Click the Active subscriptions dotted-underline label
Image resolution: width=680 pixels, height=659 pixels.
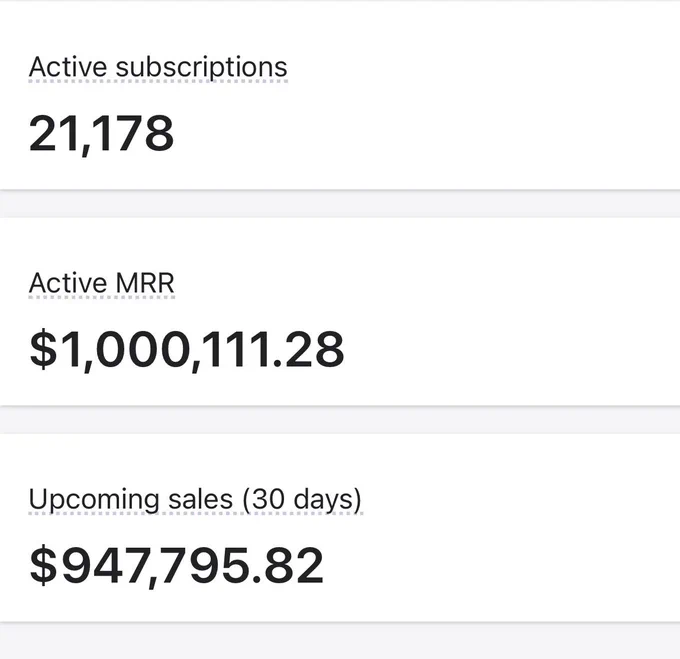[x=158, y=68]
